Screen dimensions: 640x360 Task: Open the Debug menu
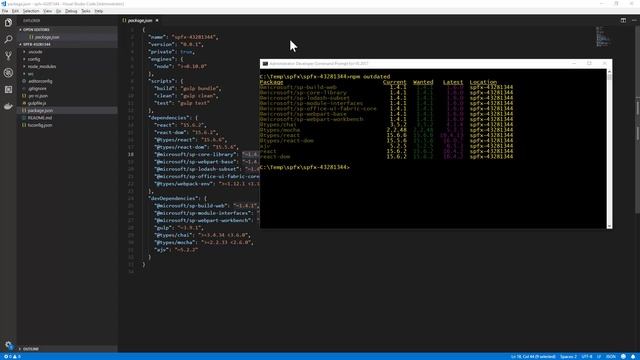[71, 11]
